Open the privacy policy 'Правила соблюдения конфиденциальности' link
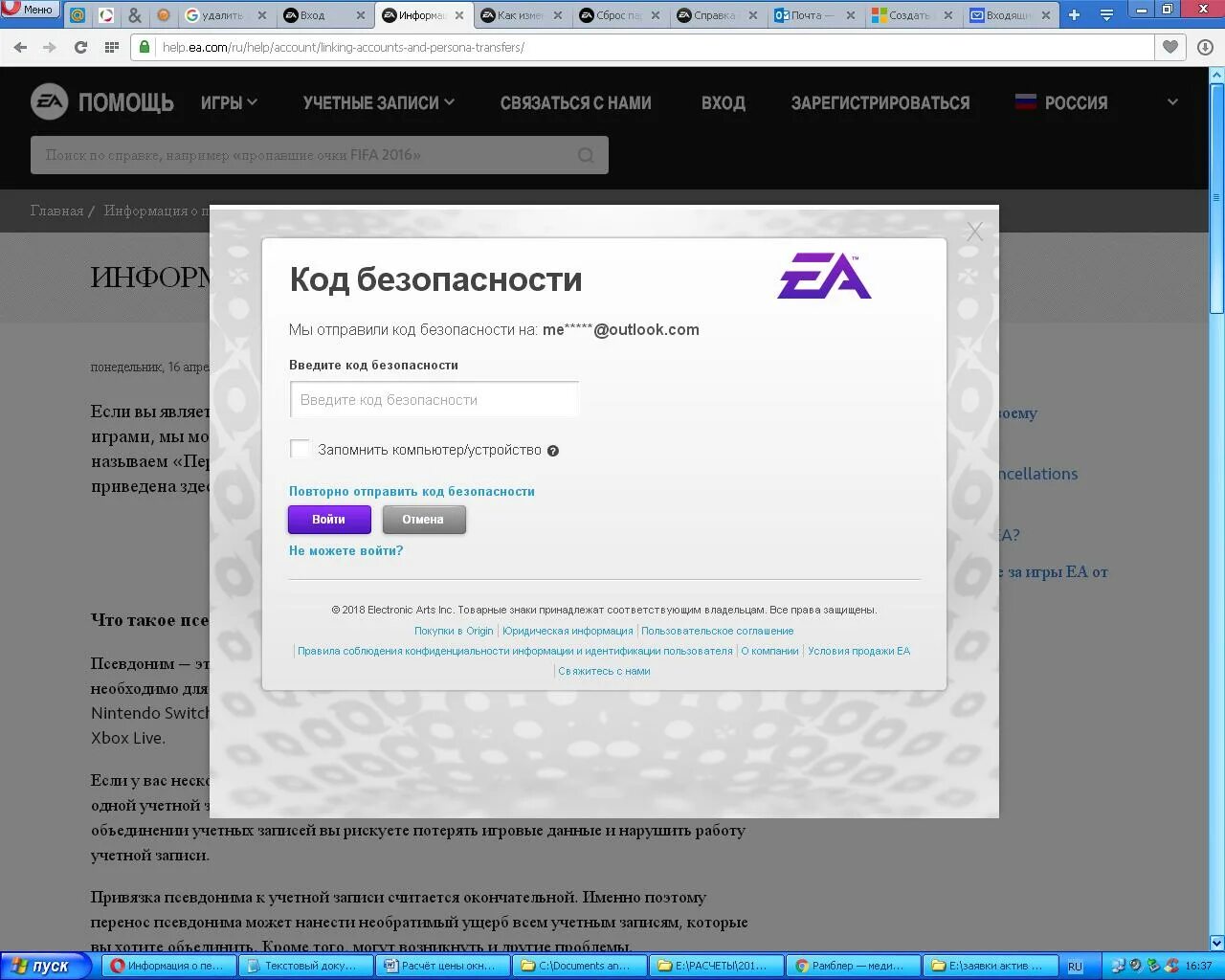 [515, 651]
